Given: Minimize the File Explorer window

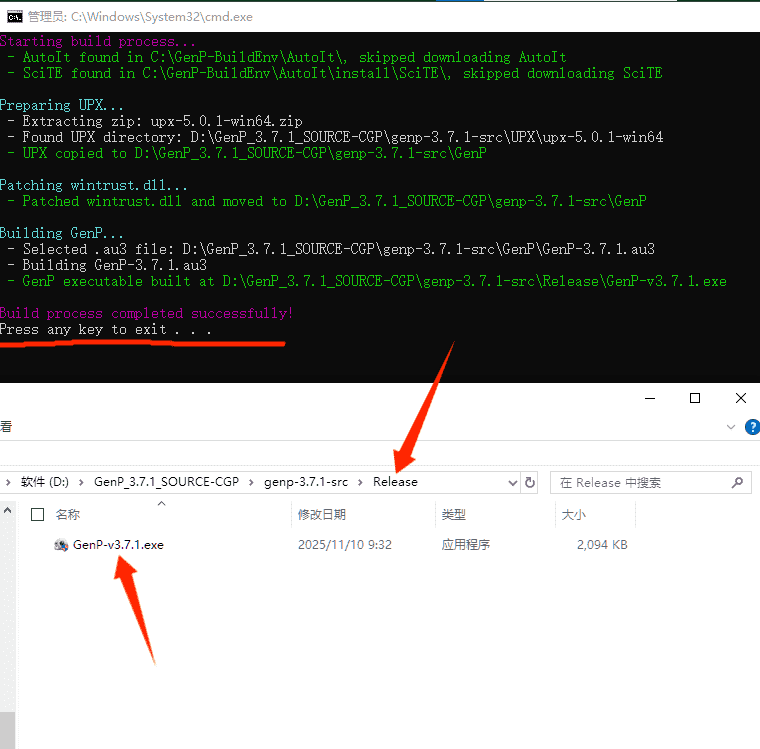Looking at the screenshot, I should (650, 398).
